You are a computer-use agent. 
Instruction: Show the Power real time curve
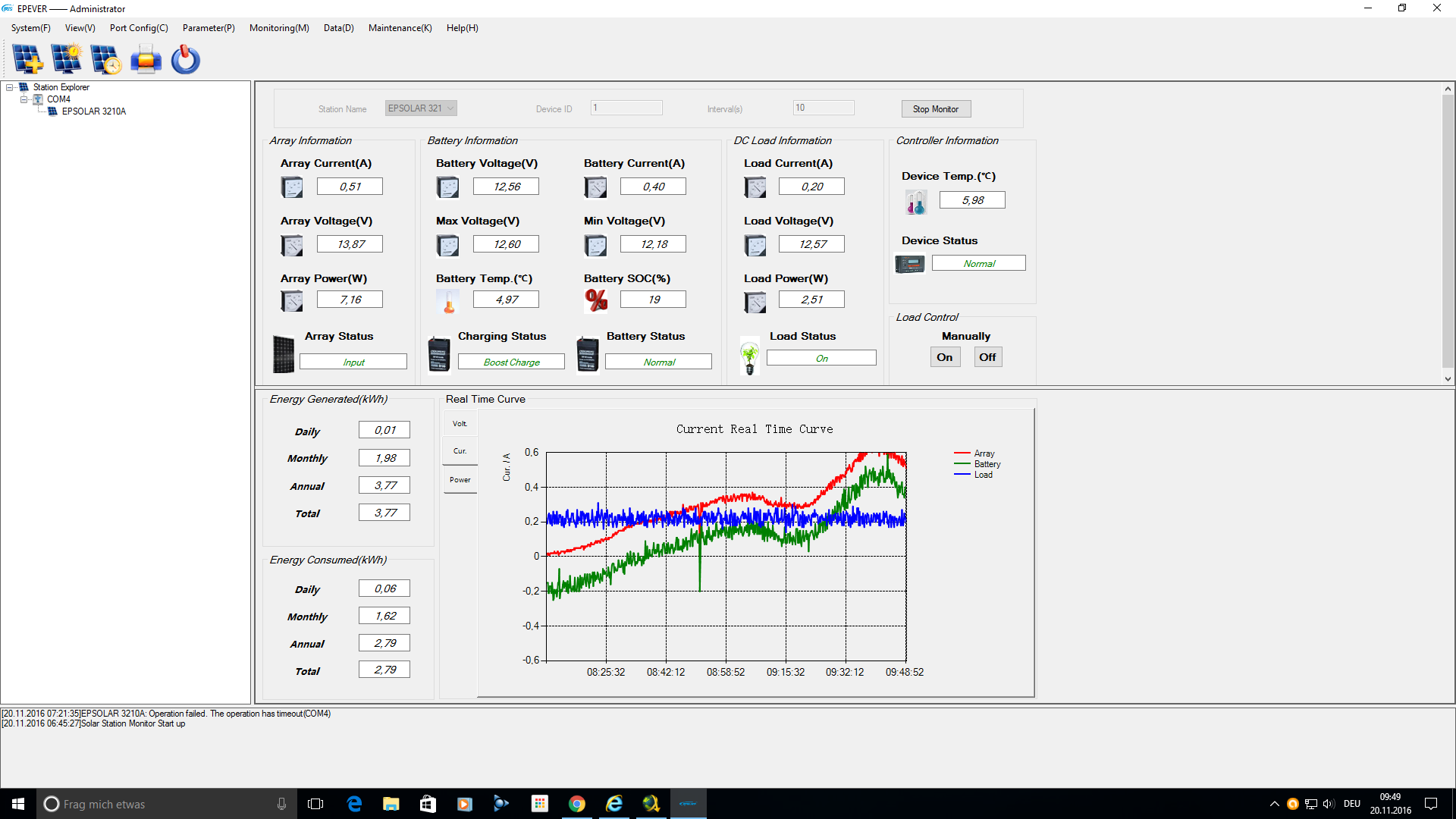460,480
